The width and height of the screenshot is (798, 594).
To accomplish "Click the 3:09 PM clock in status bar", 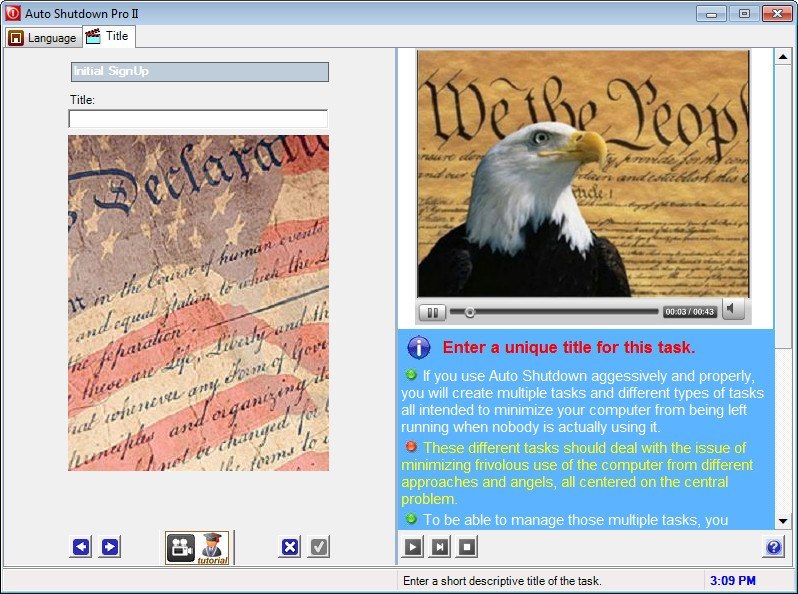I will coord(733,580).
